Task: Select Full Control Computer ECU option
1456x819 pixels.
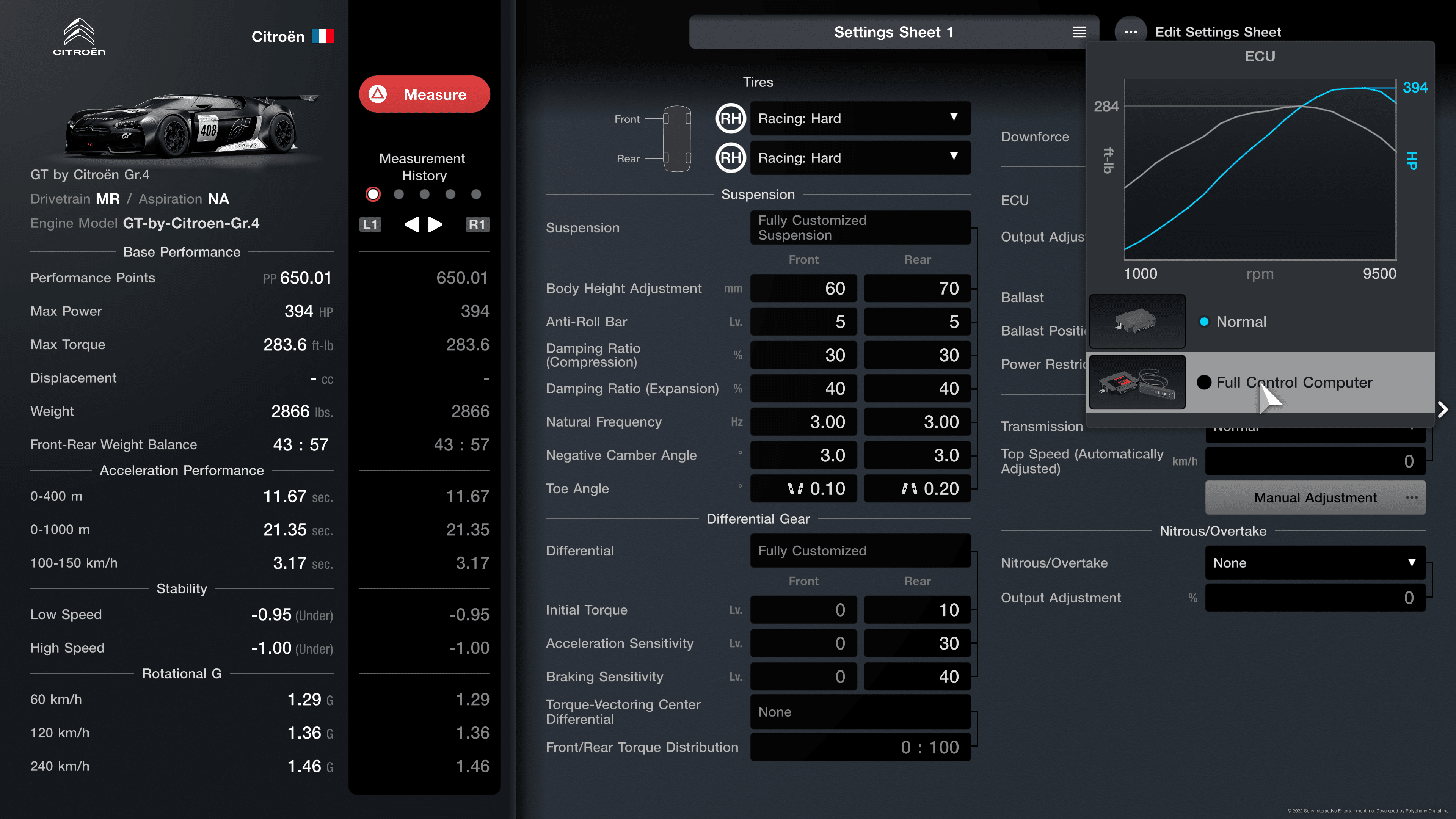Action: pyautogui.click(x=1260, y=382)
